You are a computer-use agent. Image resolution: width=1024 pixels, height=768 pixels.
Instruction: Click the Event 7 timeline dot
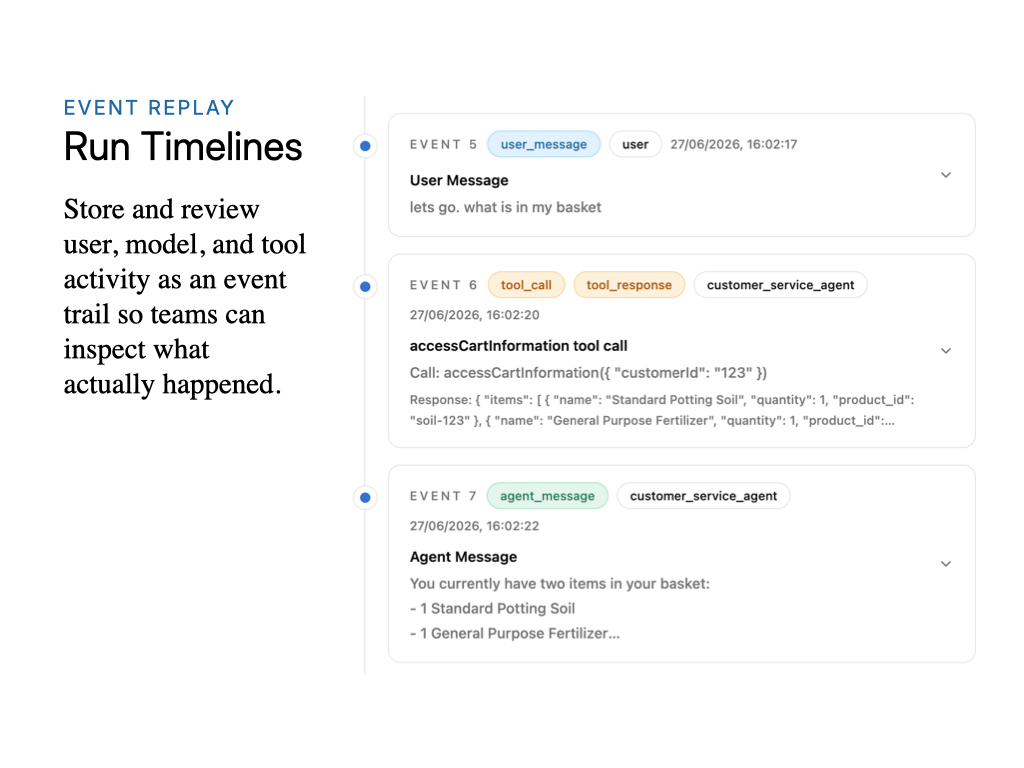(365, 498)
